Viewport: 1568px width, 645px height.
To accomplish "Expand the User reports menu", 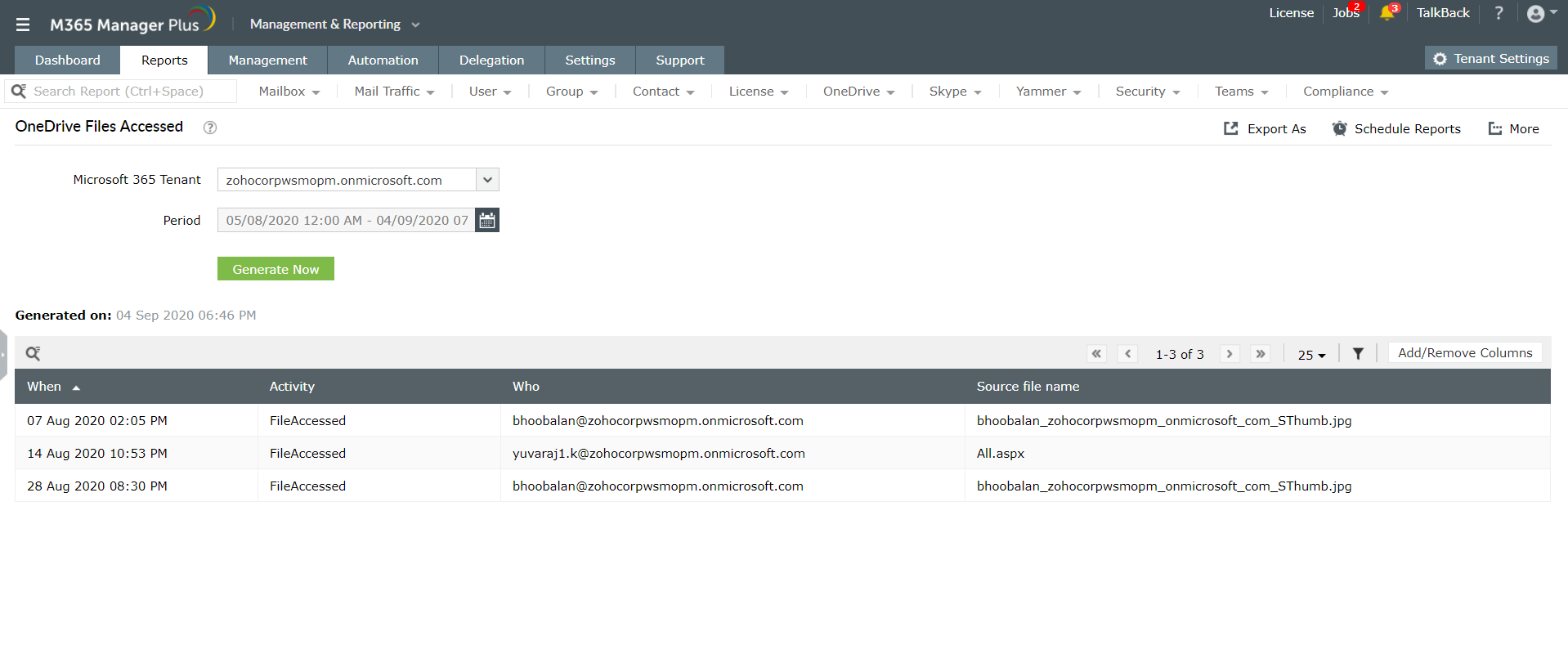I will (x=491, y=92).
